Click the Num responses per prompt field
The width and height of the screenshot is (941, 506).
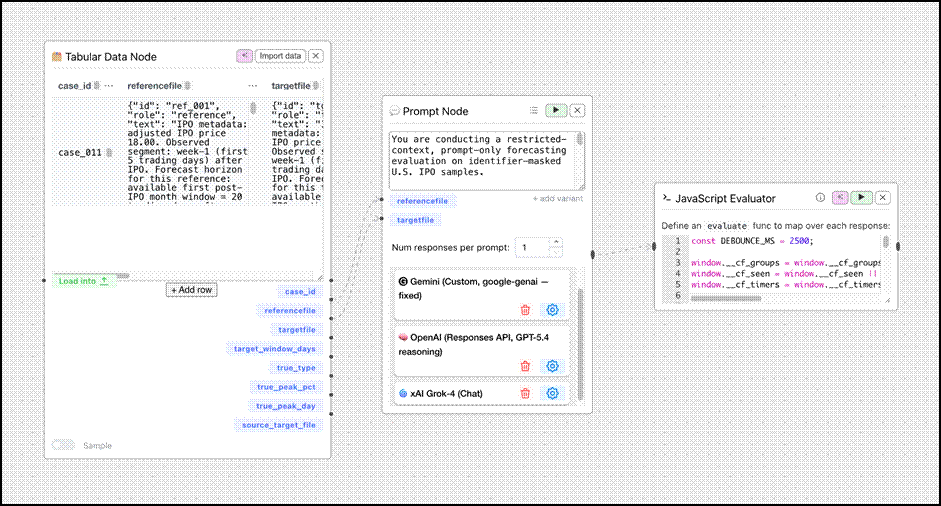pos(532,247)
